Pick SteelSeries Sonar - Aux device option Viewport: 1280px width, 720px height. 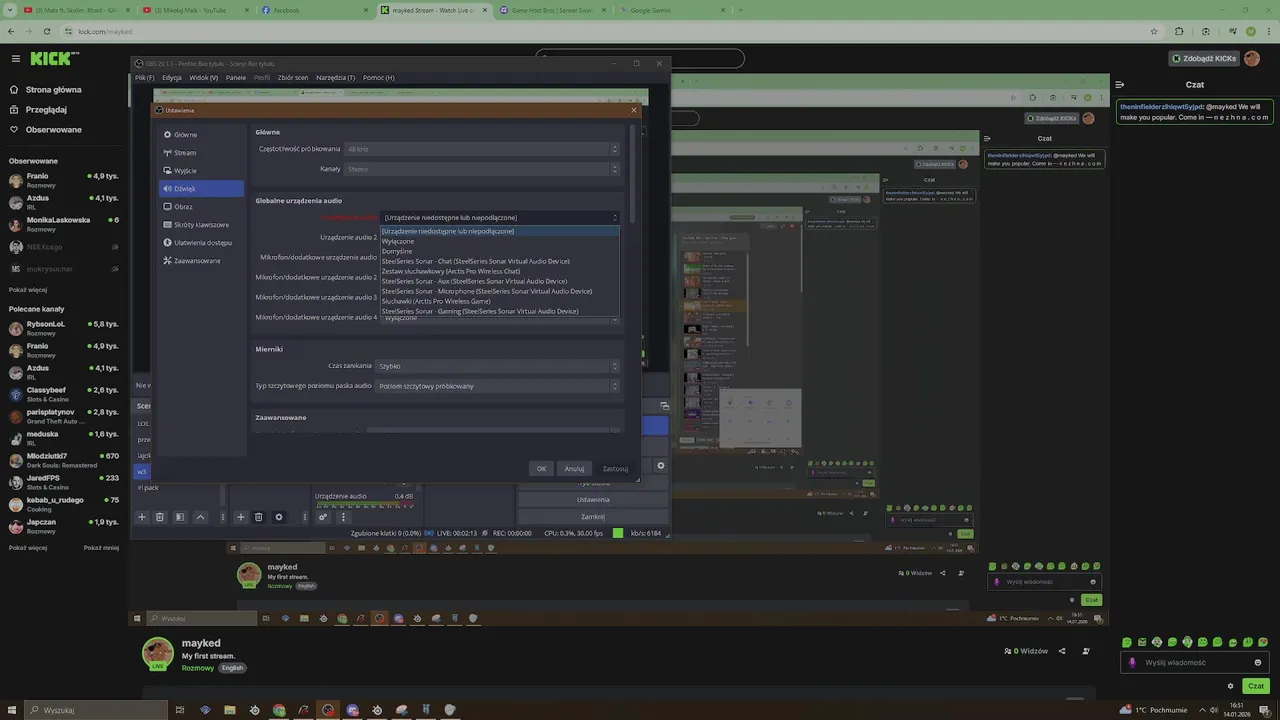pos(500,281)
